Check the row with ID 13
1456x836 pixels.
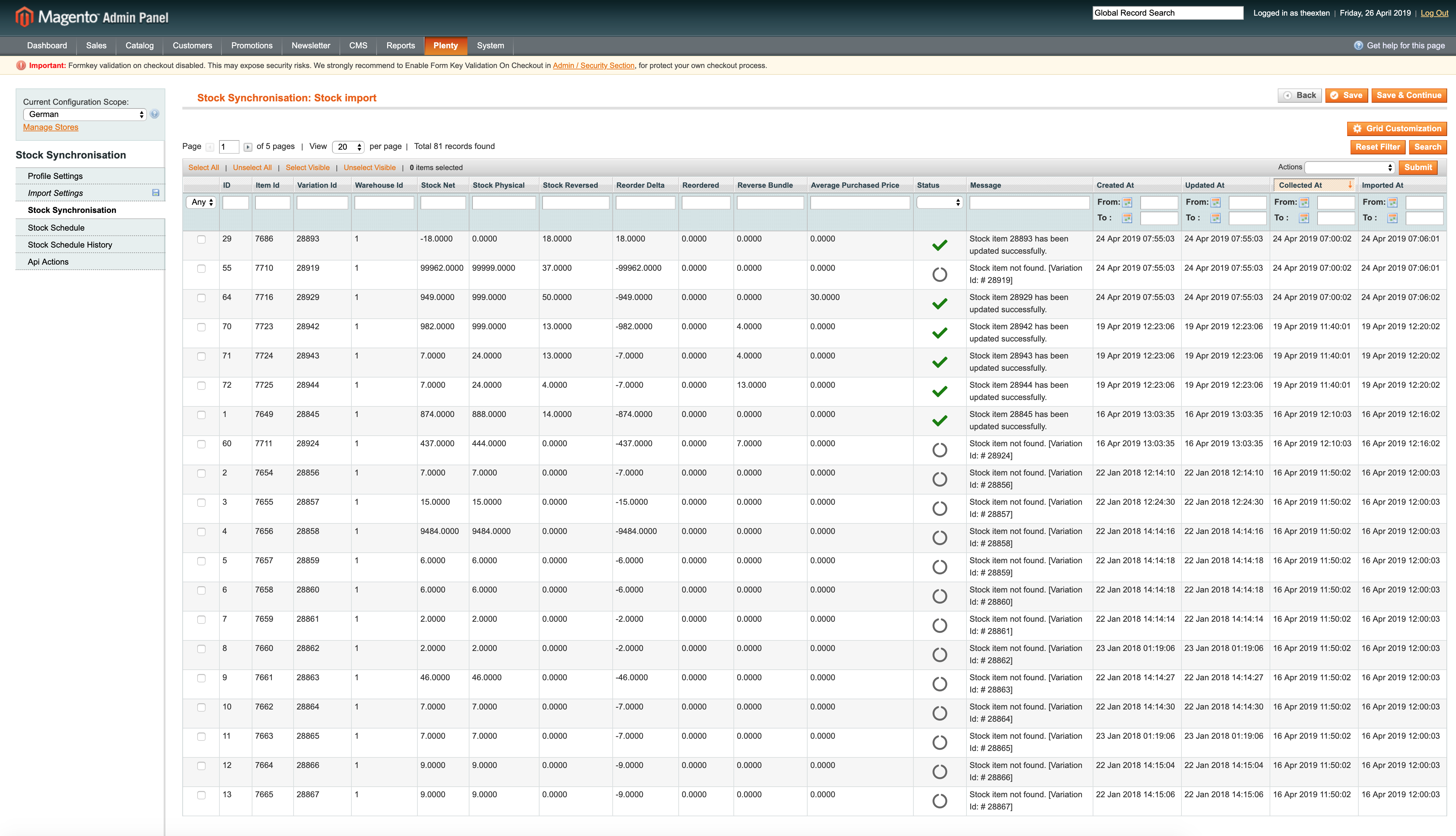tap(201, 795)
